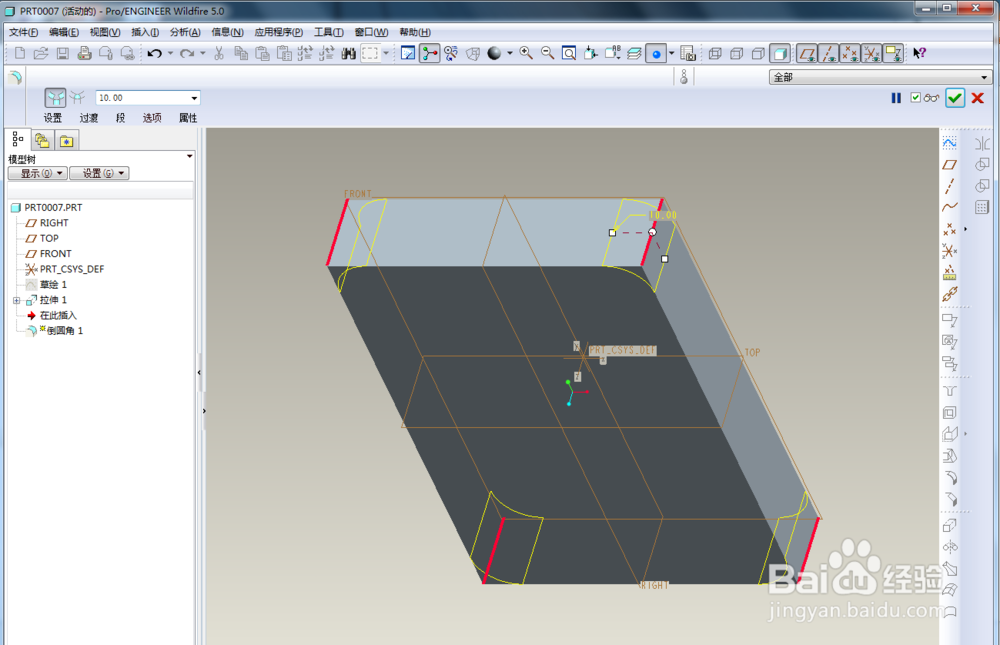Open the 插入(I) menu
Image resolution: width=1000 pixels, height=645 pixels.
pyautogui.click(x=145, y=32)
